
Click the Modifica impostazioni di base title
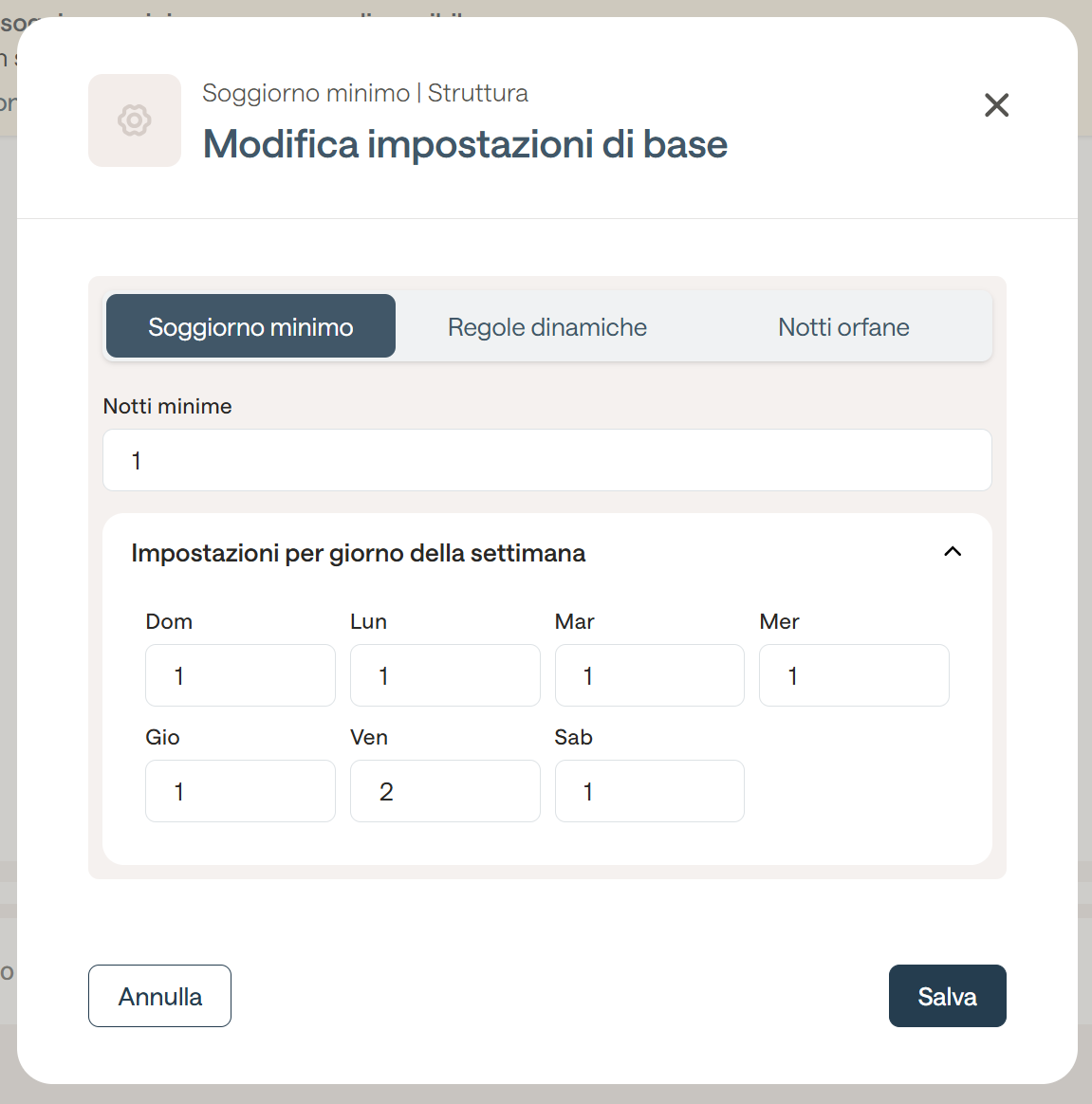tap(465, 144)
